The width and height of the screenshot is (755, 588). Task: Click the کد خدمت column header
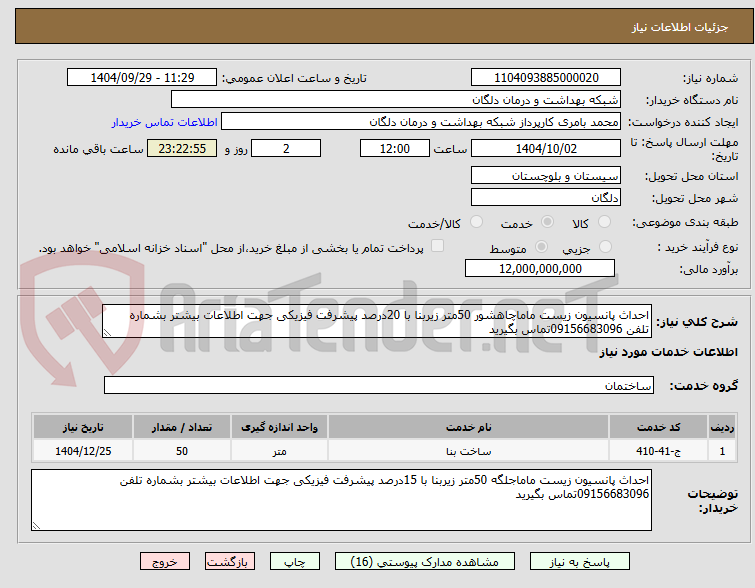tap(658, 427)
